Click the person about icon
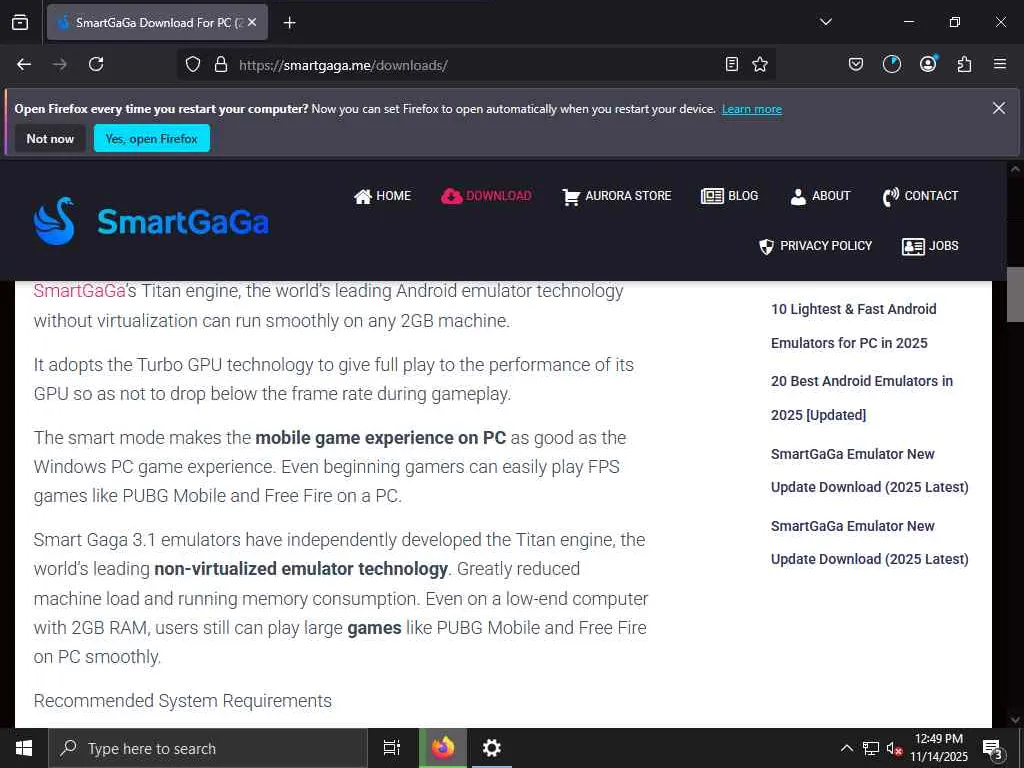The width and height of the screenshot is (1024, 768). (x=798, y=197)
